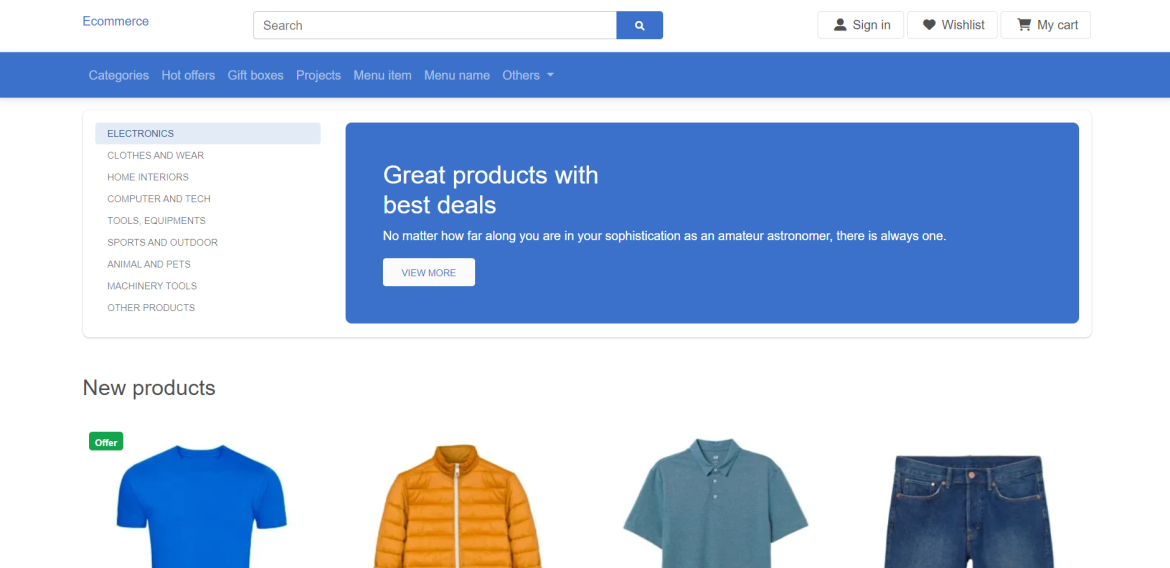
Task: Focus the Search input field
Action: tap(435, 25)
